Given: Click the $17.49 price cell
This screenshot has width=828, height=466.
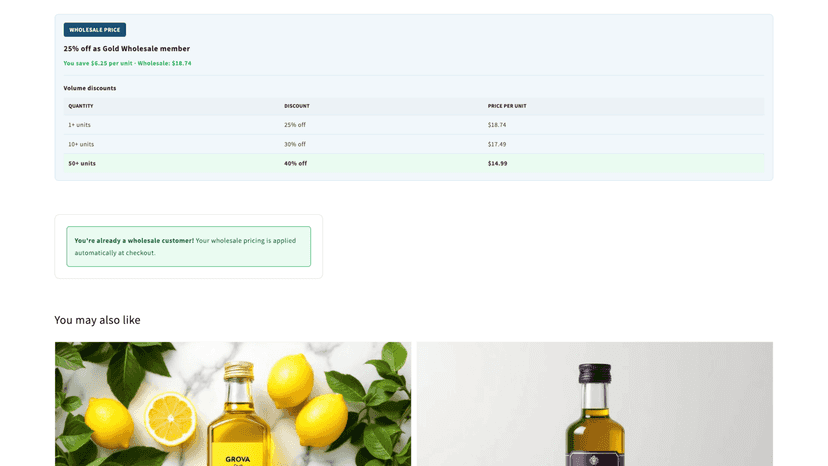Looking at the screenshot, I should point(497,144).
